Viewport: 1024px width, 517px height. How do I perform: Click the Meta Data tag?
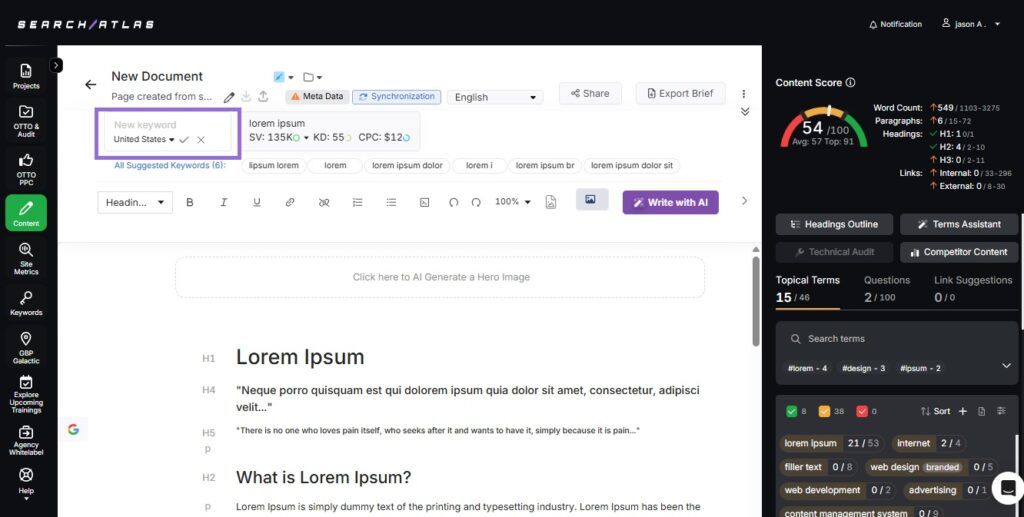(x=317, y=97)
